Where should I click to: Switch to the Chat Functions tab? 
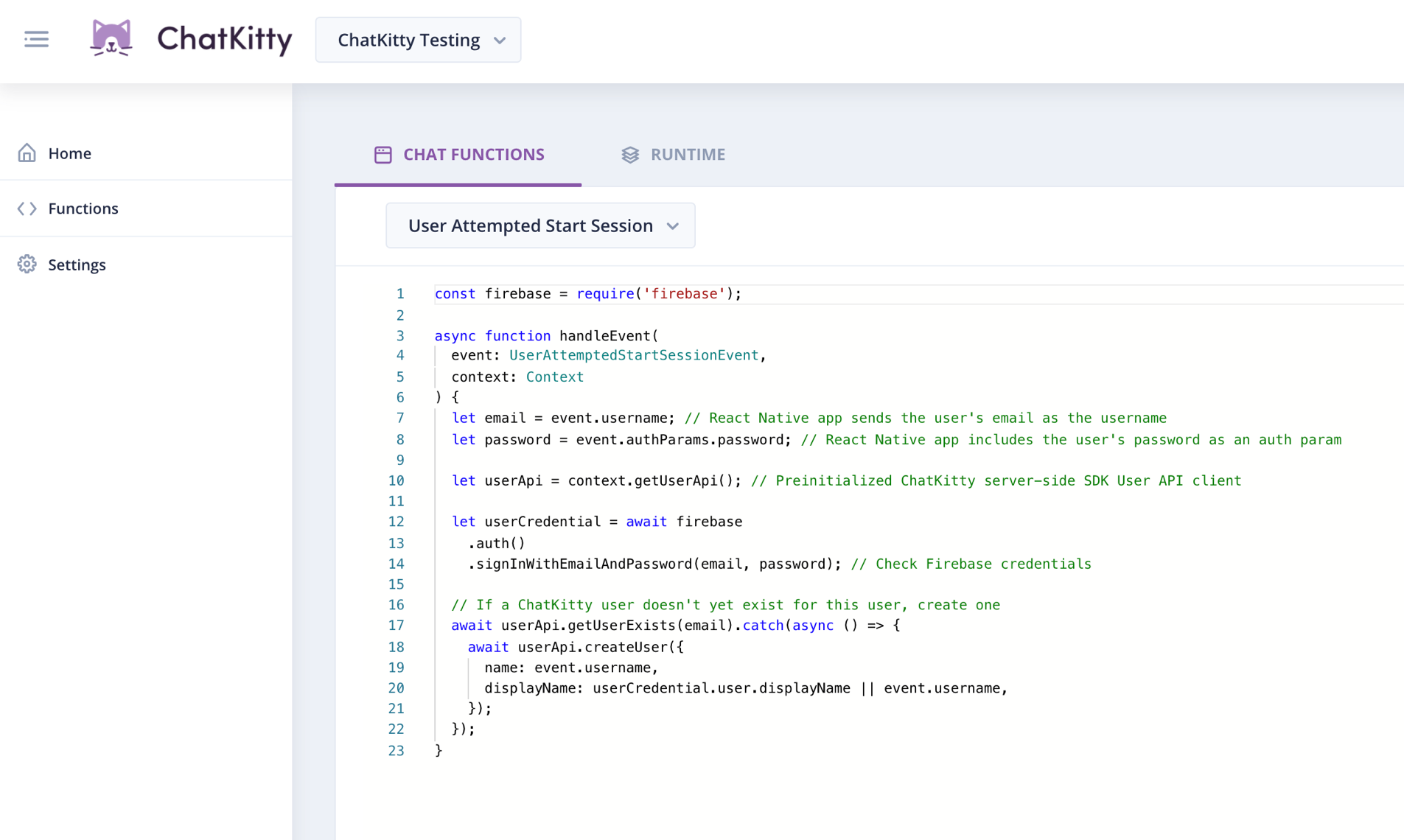pos(458,154)
